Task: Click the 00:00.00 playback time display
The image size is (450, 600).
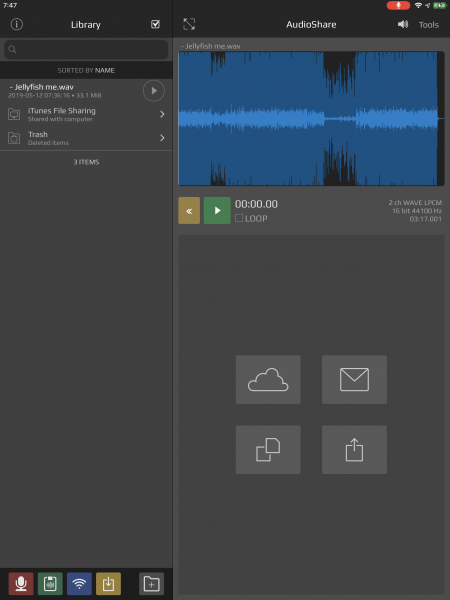Action: [256, 204]
